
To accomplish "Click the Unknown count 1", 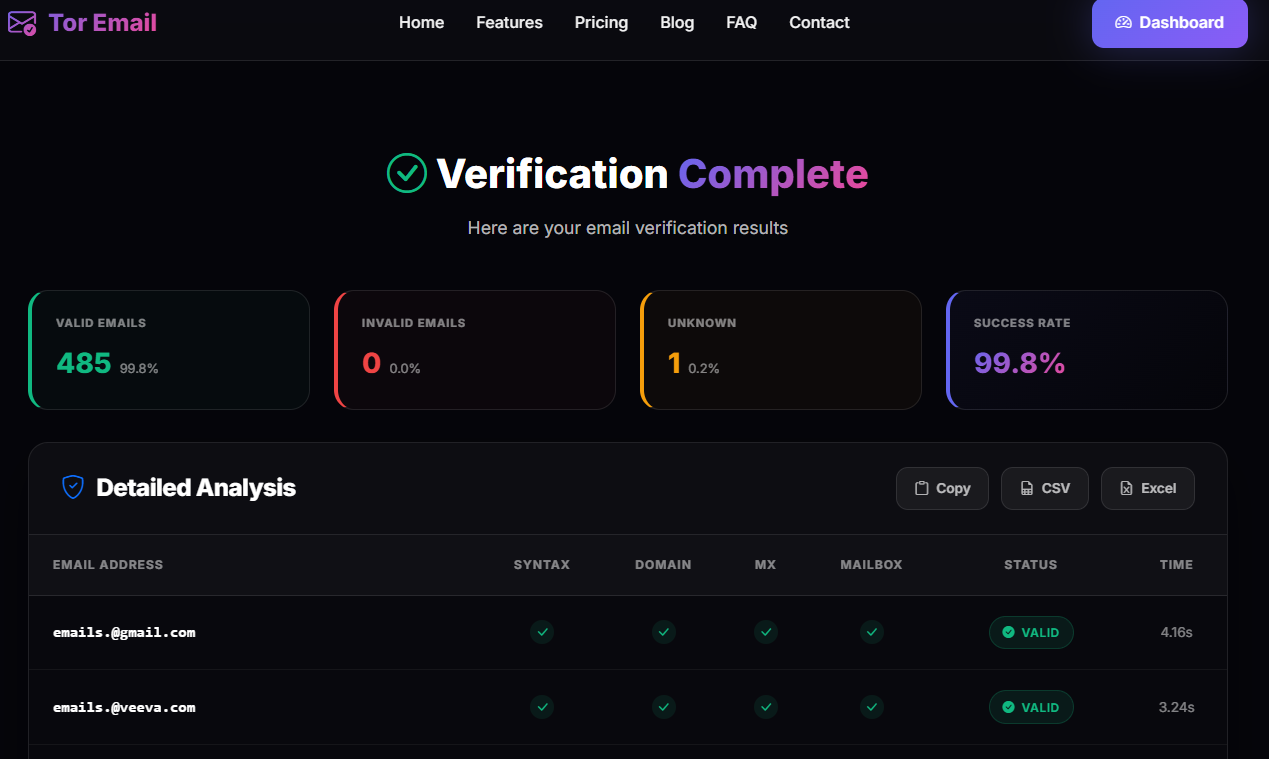I will tap(674, 363).
